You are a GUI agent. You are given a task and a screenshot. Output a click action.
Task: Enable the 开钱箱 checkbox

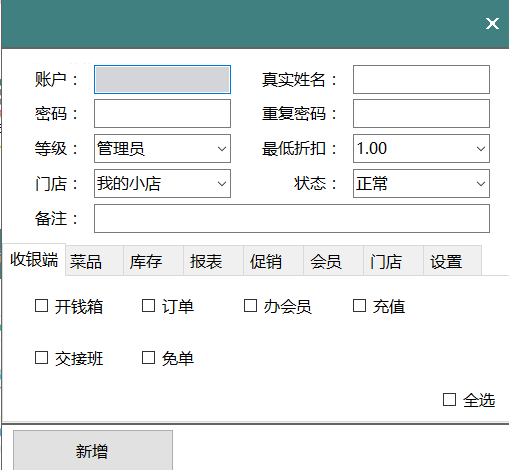[x=41, y=306]
